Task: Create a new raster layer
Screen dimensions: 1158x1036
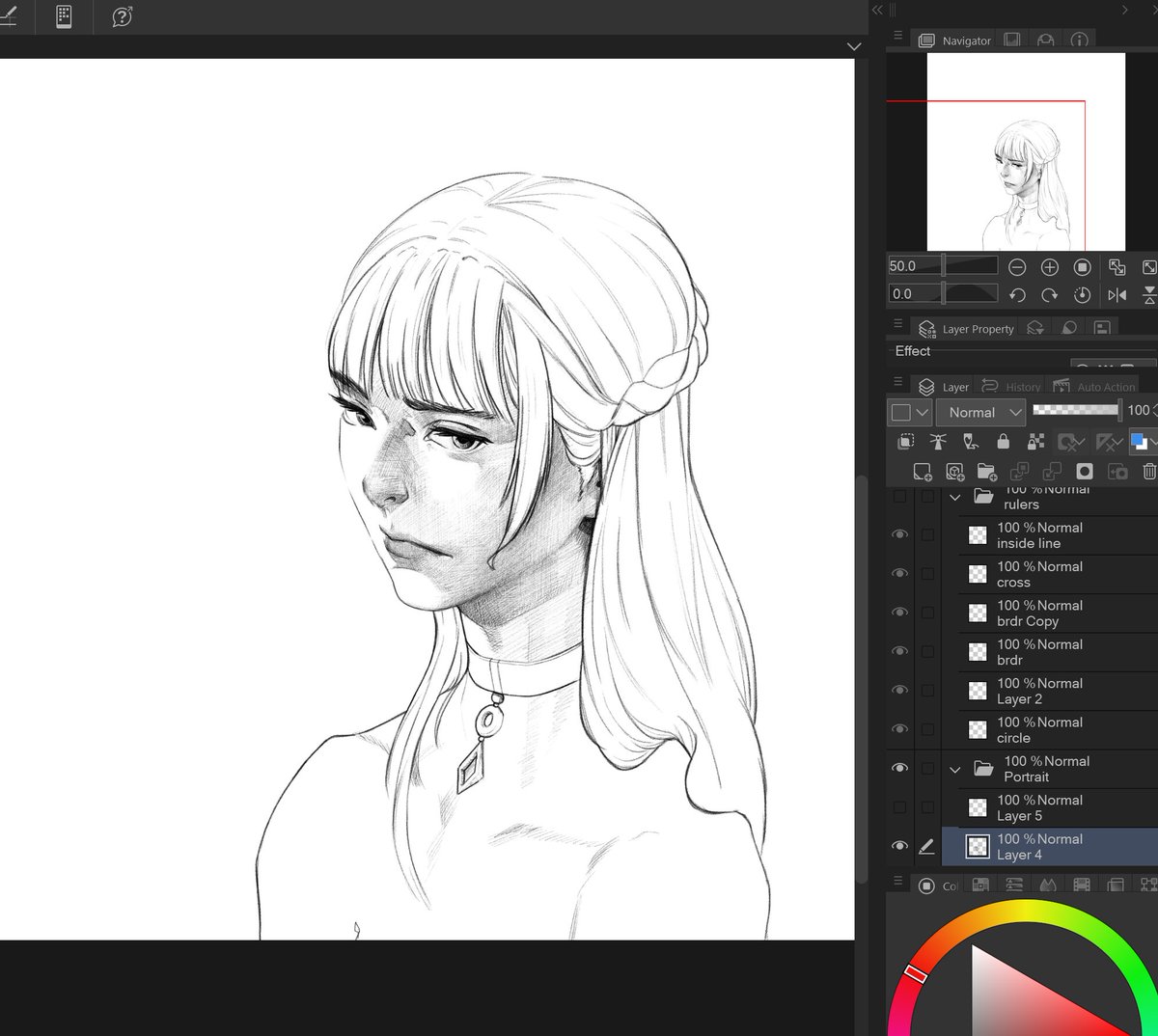Action: [923, 472]
